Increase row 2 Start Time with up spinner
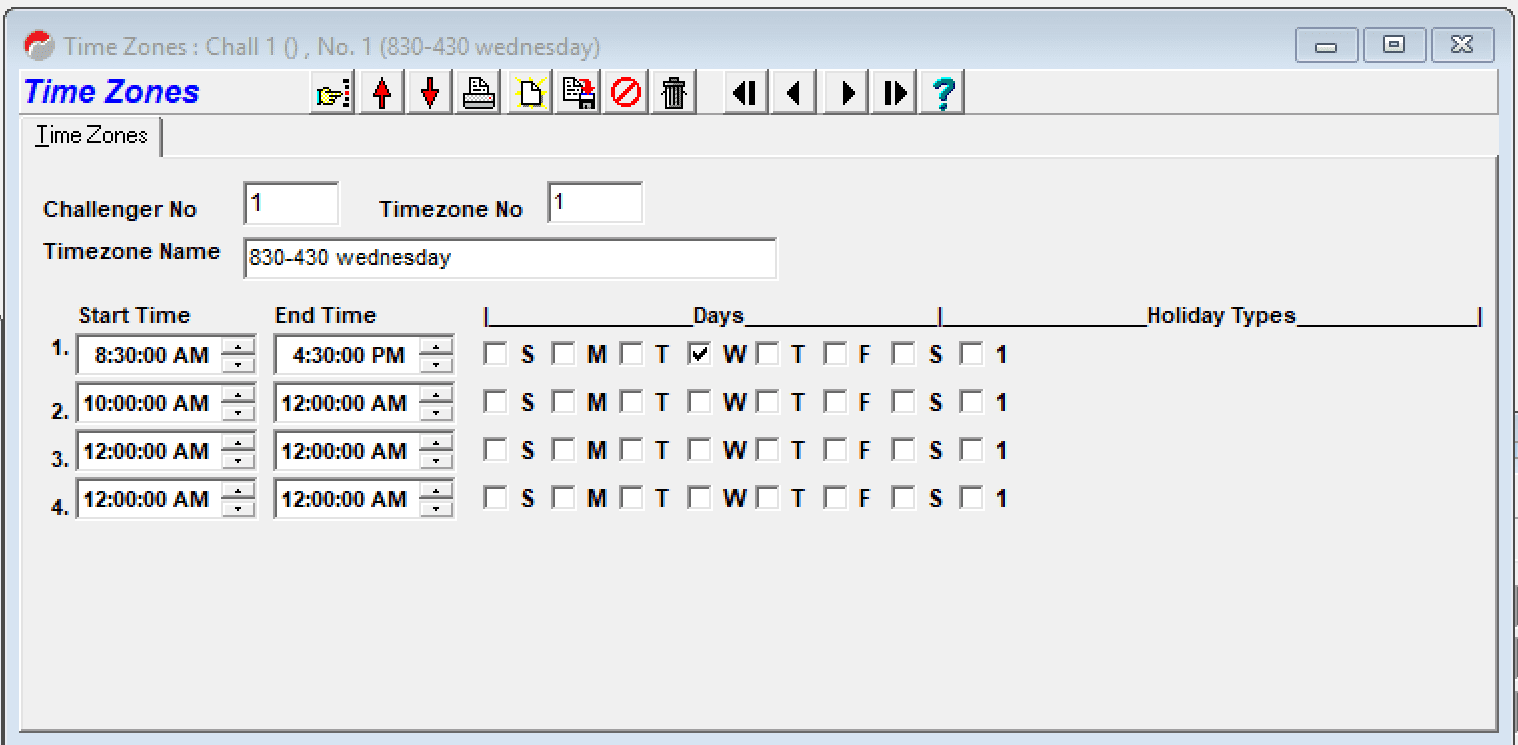Viewport: 1518px width, 745px height. tap(238, 395)
